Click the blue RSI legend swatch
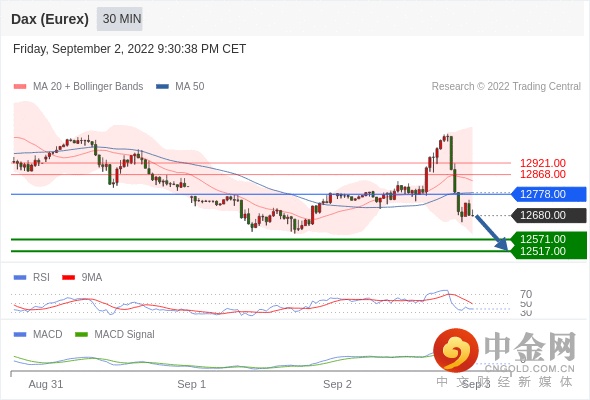Screen dimensions: 590x400 pyautogui.click(x=20, y=278)
